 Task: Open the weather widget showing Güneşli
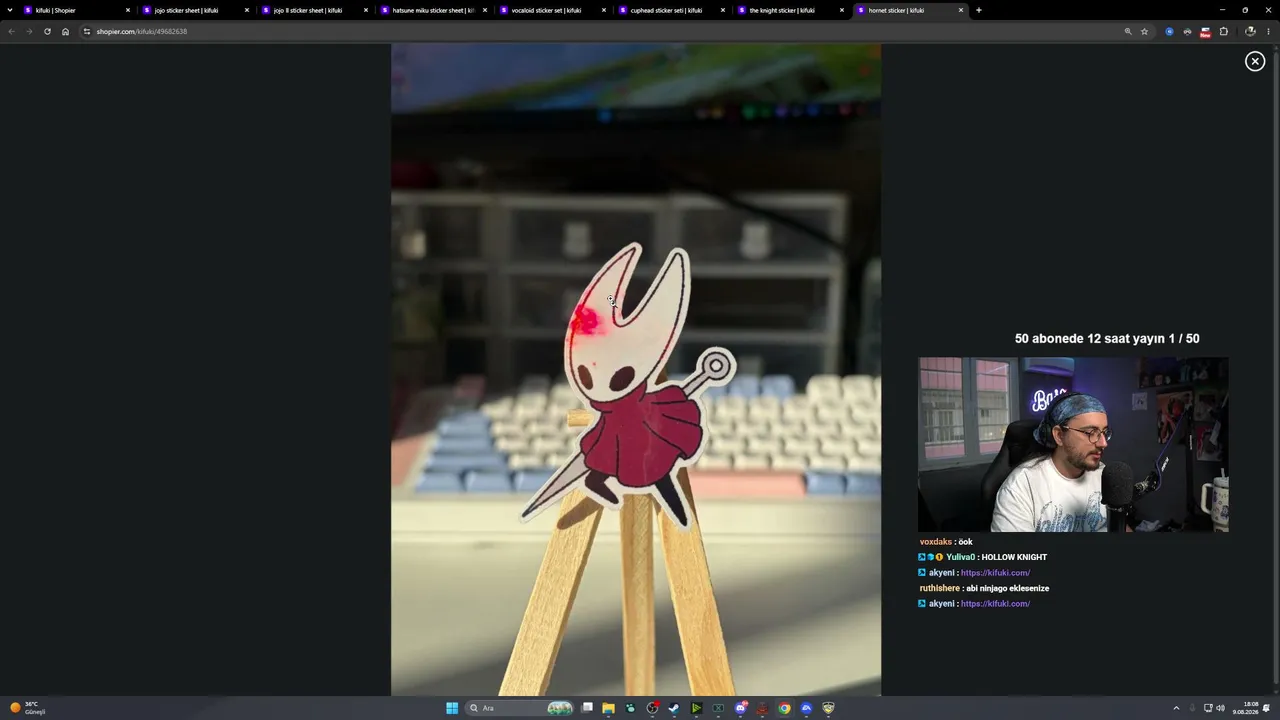click(x=28, y=708)
